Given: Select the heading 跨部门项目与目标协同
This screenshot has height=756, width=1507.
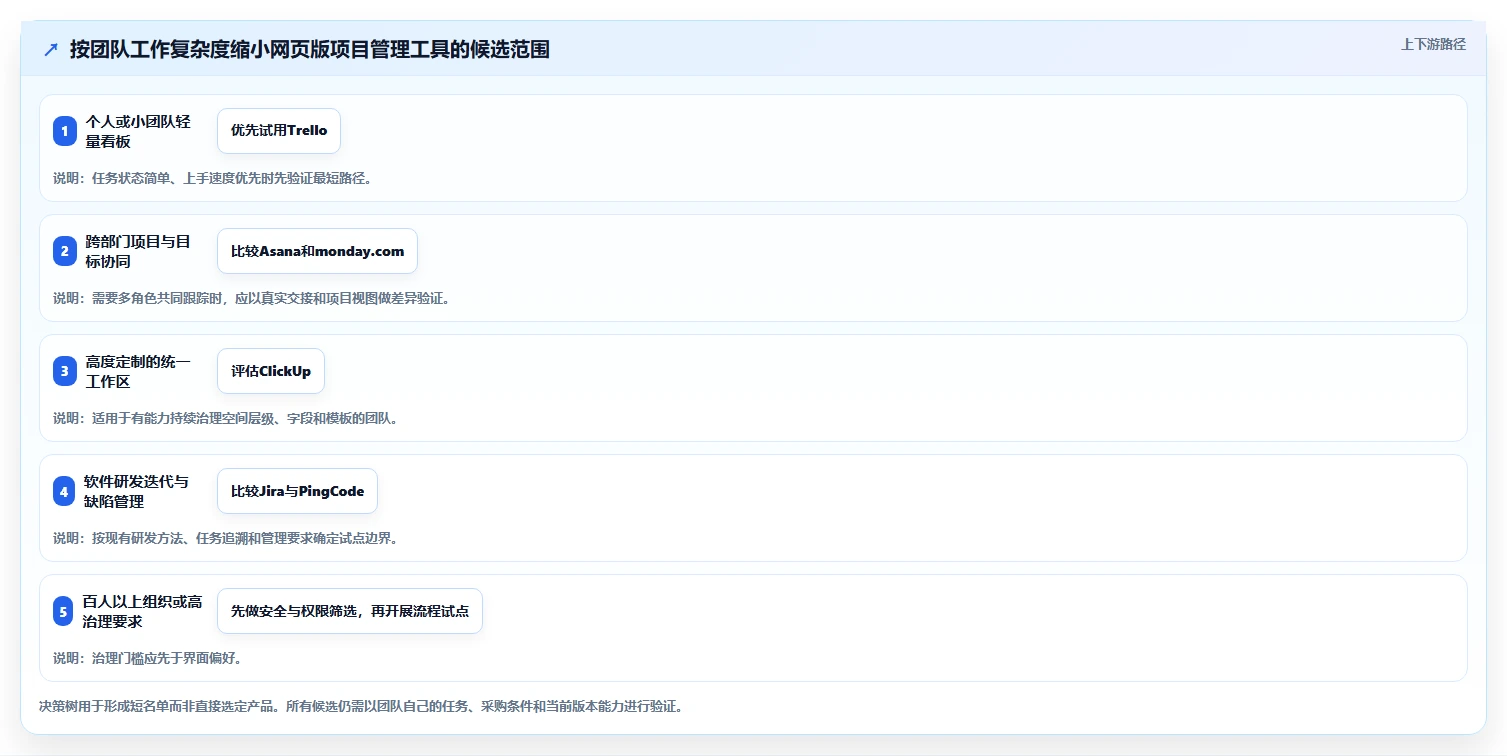Looking at the screenshot, I should 138,251.
